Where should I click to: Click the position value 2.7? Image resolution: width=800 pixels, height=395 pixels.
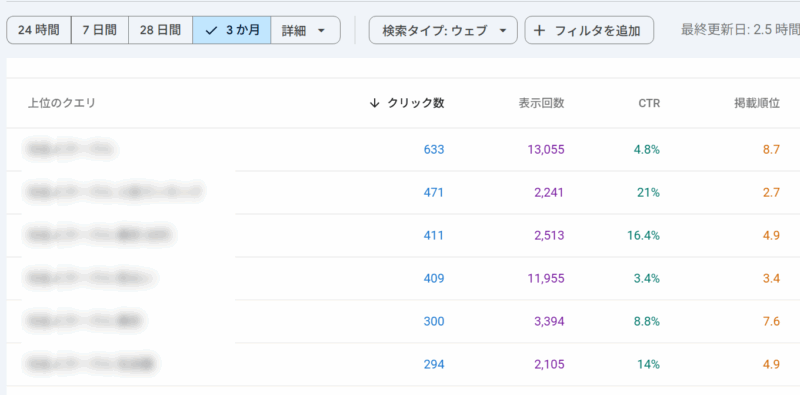tap(771, 192)
